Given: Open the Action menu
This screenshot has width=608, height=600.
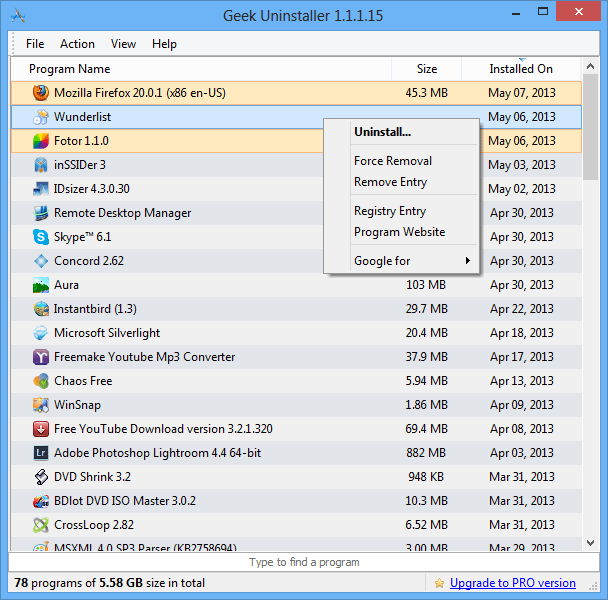Looking at the screenshot, I should coord(77,44).
